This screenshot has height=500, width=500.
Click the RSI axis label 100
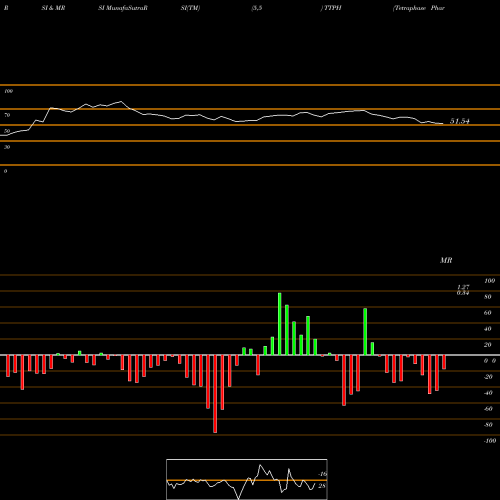click(x=8, y=91)
